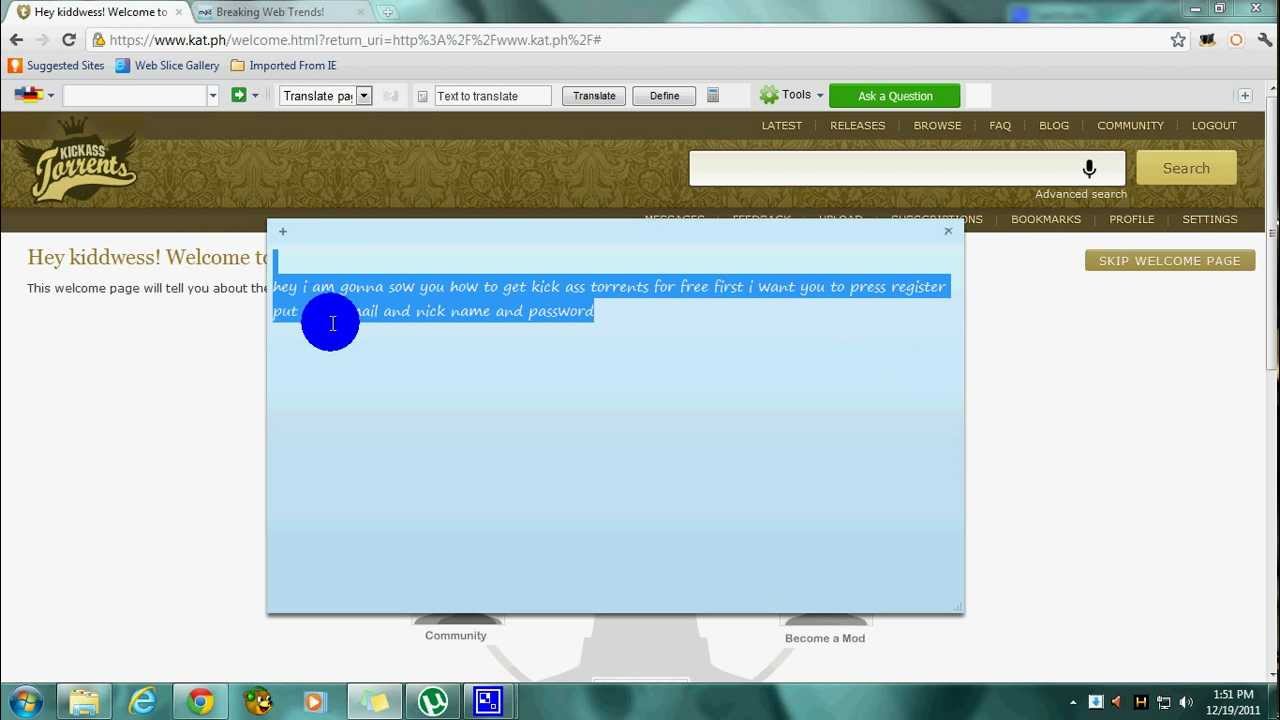Go to the RELEASES section
The width and height of the screenshot is (1280, 720).
coord(858,126)
